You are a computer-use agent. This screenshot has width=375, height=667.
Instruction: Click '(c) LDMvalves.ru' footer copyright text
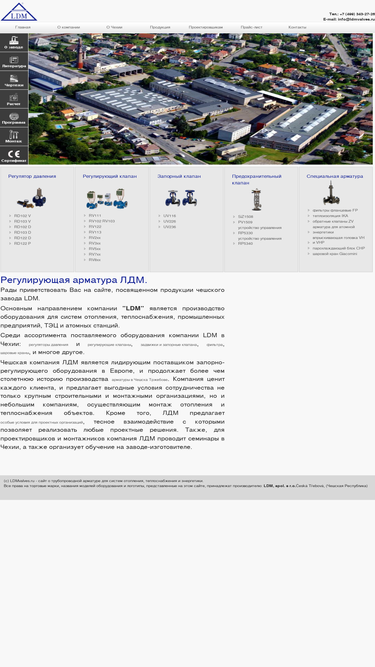[20, 481]
